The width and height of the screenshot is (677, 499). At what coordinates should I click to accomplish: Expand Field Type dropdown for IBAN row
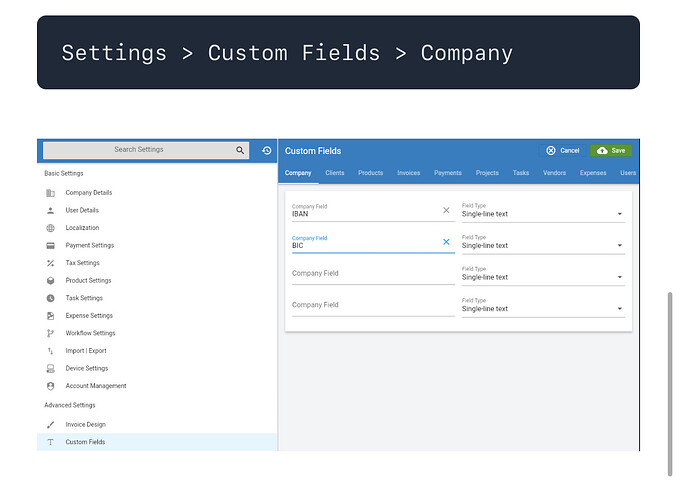click(x=619, y=214)
